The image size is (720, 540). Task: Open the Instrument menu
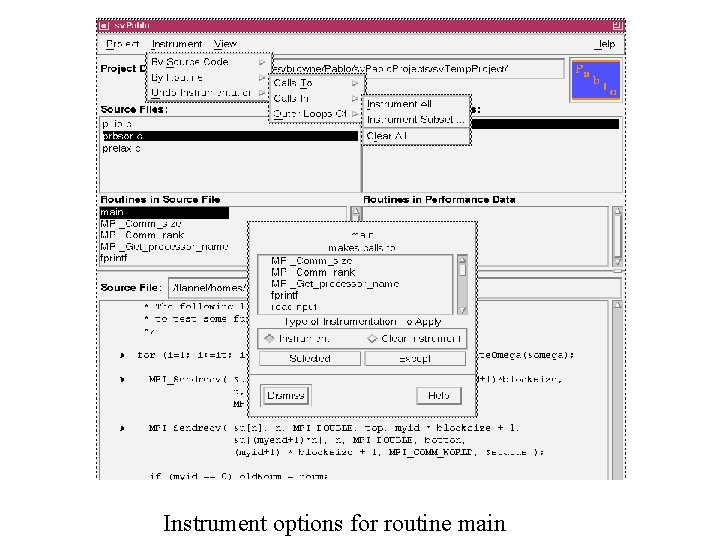tap(177, 44)
